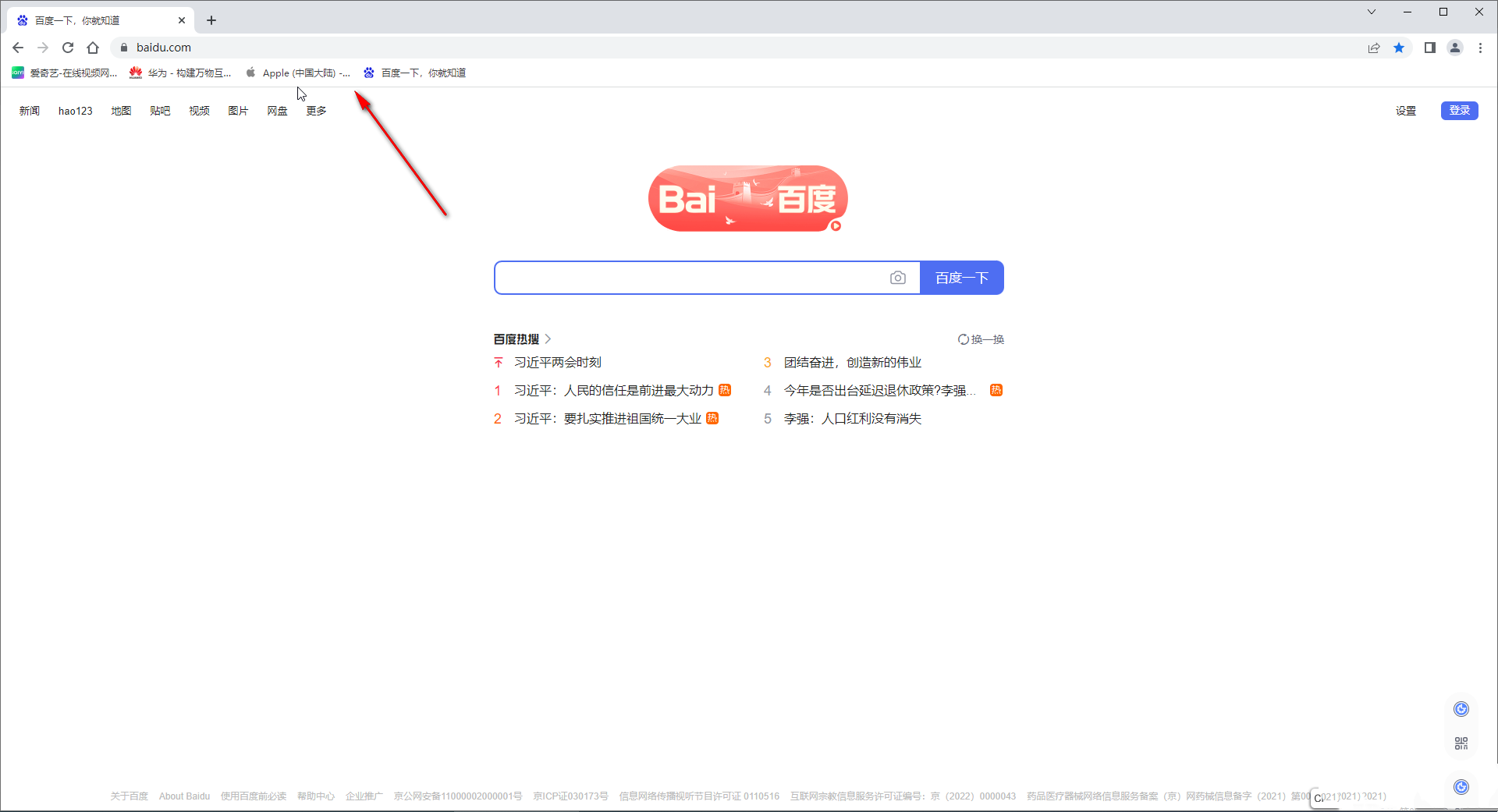1498x812 pixels.
Task: Open the About Baidu footer link
Action: tap(184, 796)
